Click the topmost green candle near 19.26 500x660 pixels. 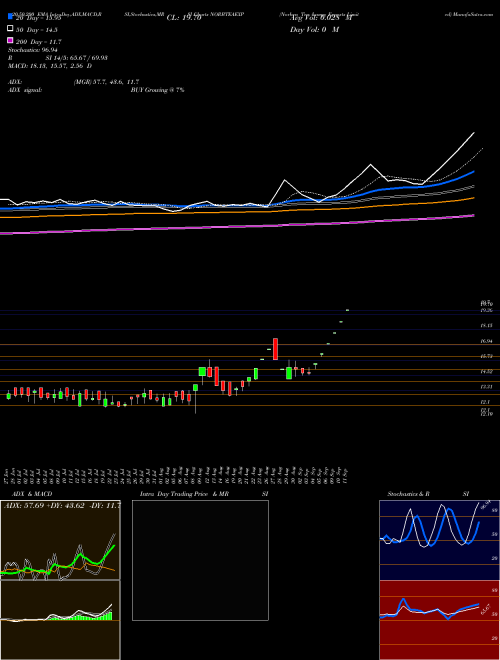click(x=347, y=310)
